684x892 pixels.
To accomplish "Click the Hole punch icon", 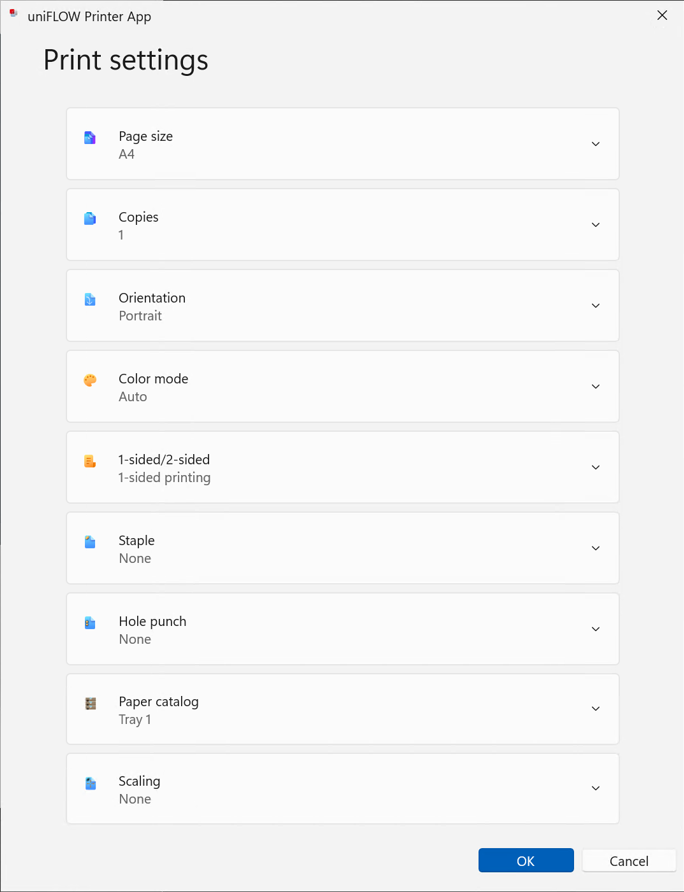I will pyautogui.click(x=90, y=623).
